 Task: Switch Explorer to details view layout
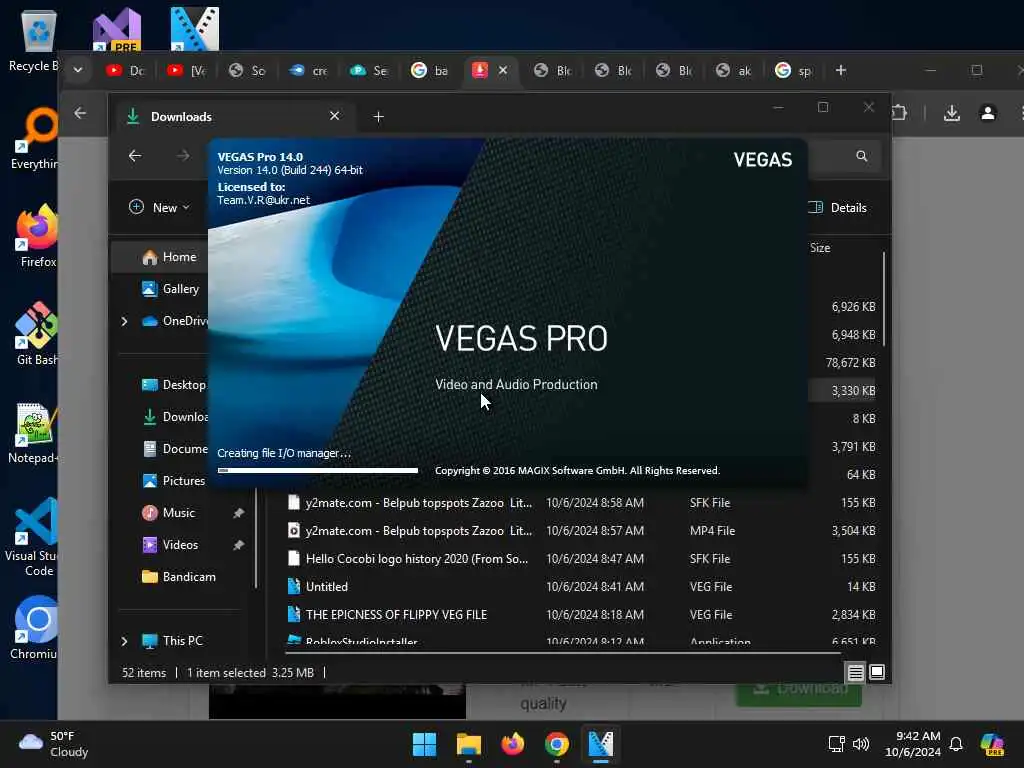[856, 672]
